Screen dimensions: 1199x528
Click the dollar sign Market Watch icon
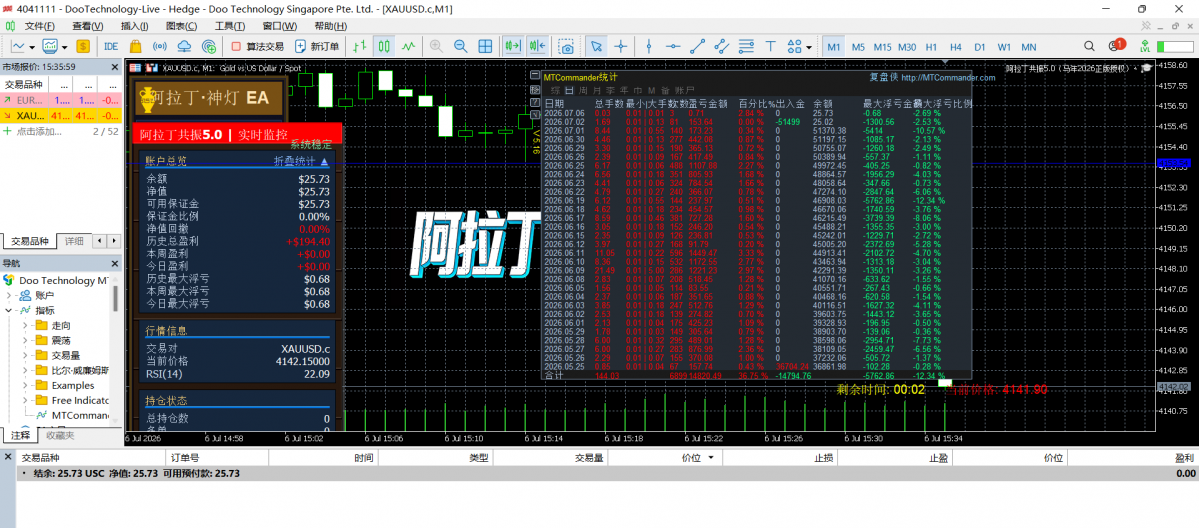click(x=83, y=46)
